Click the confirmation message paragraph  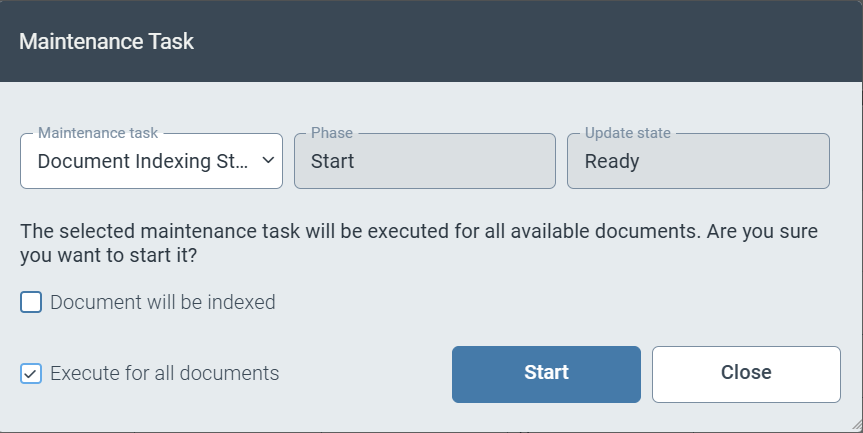point(418,243)
